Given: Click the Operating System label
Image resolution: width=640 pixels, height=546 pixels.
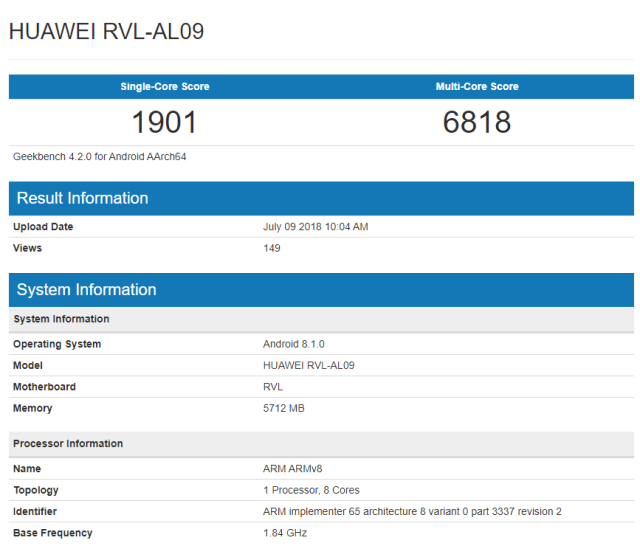Looking at the screenshot, I should point(57,344).
